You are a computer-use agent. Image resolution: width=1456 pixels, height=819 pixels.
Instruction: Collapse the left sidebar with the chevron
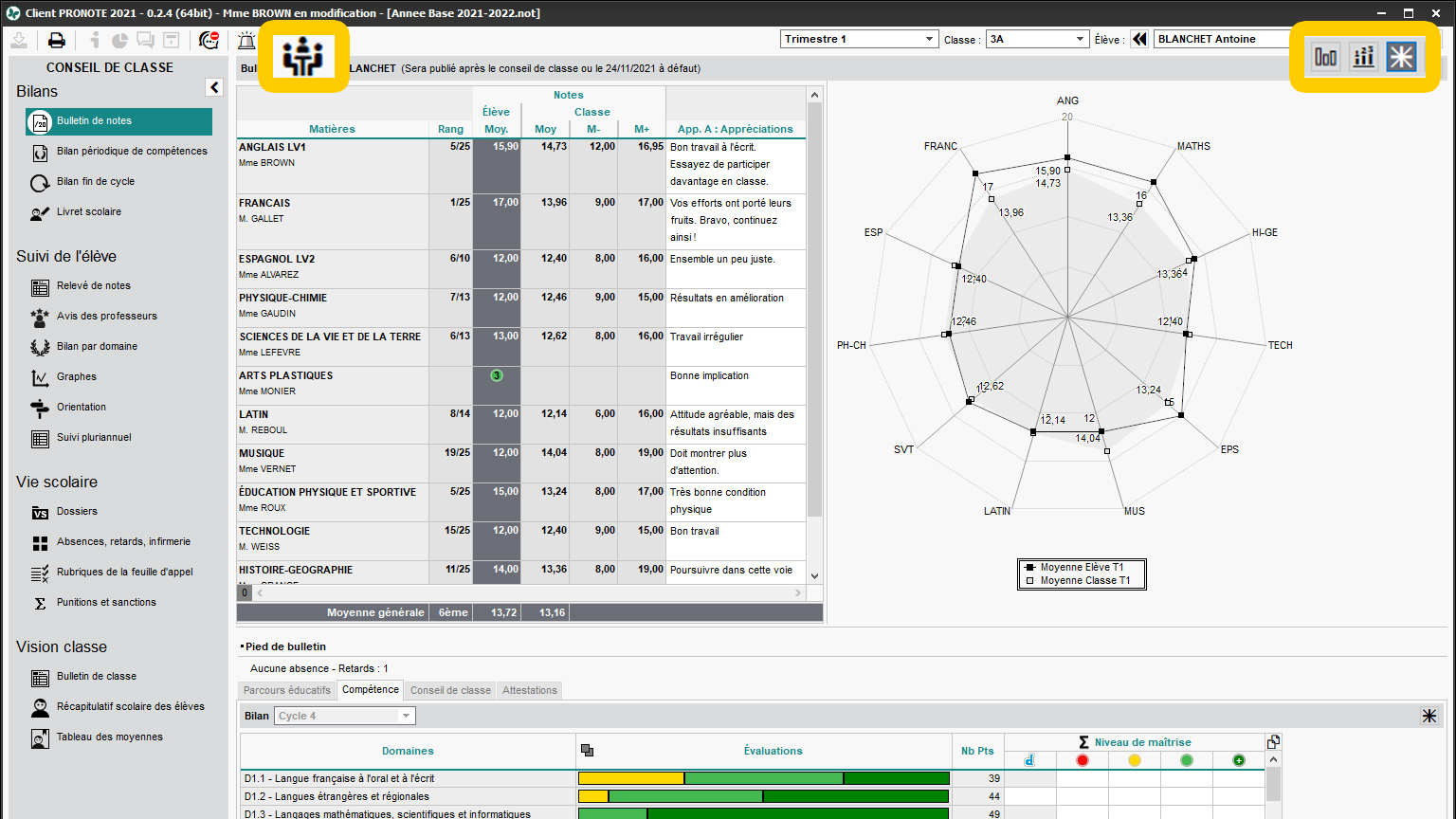pyautogui.click(x=214, y=87)
